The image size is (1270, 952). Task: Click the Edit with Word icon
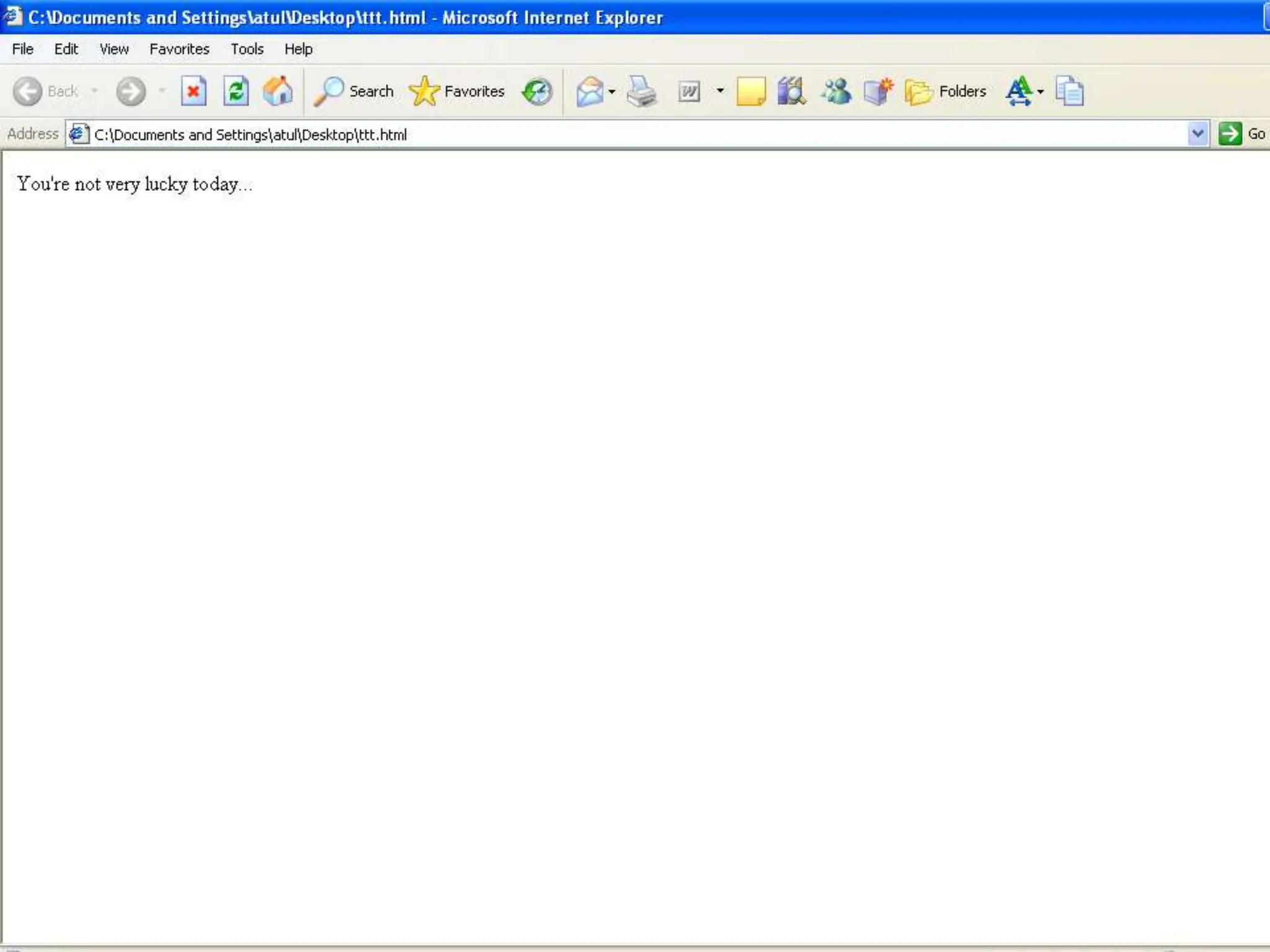point(689,92)
